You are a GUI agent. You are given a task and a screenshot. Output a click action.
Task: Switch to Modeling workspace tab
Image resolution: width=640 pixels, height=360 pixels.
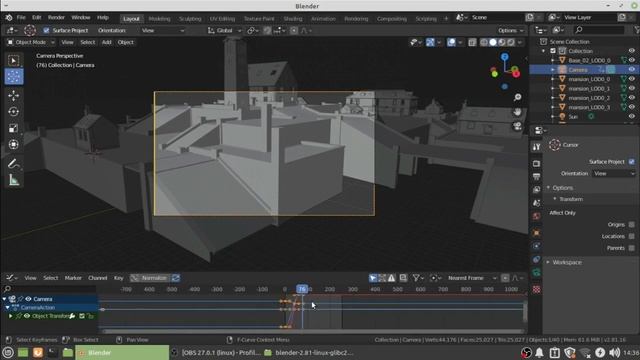(x=159, y=19)
